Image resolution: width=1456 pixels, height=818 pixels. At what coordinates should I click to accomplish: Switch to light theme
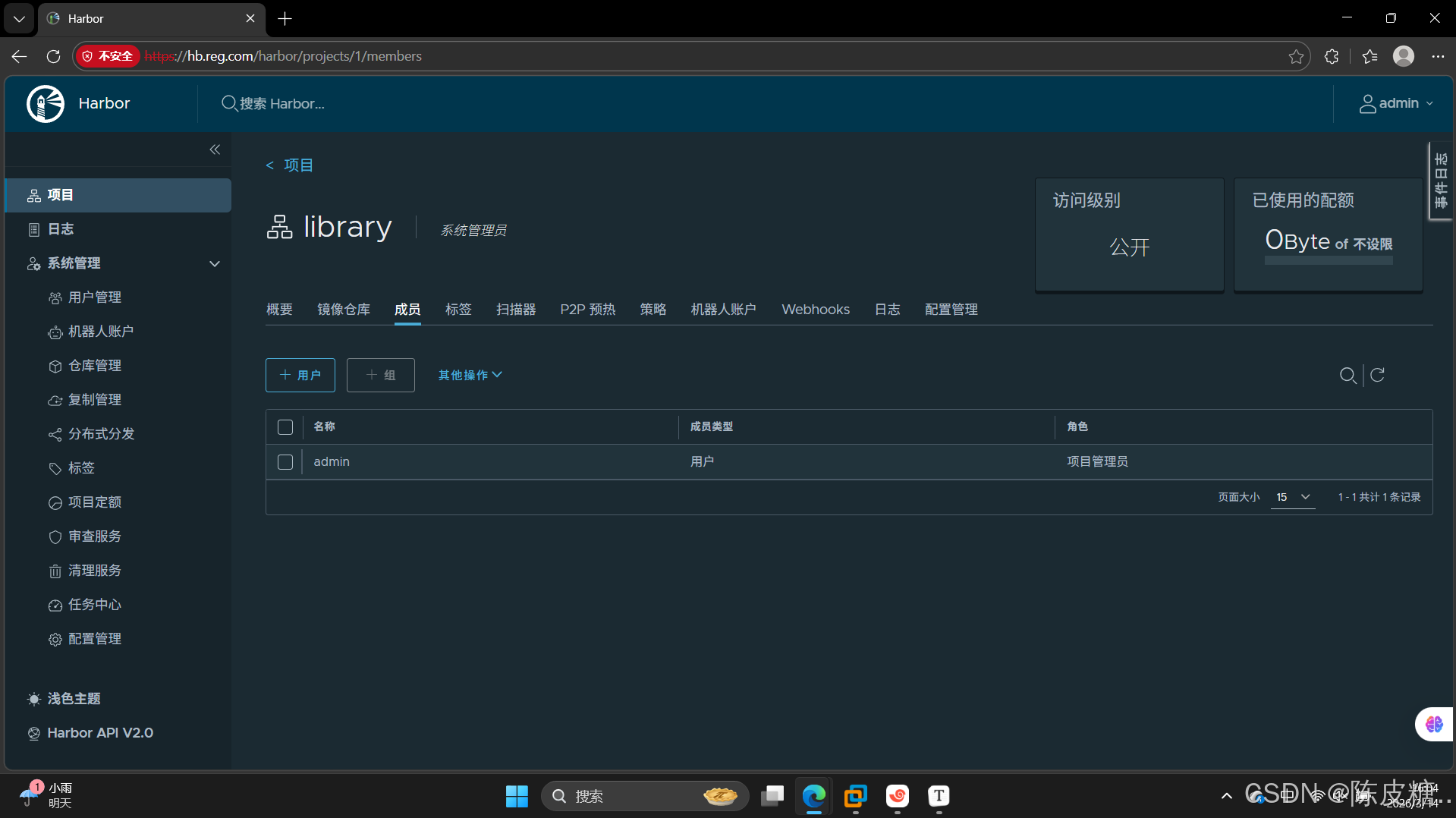point(64,699)
